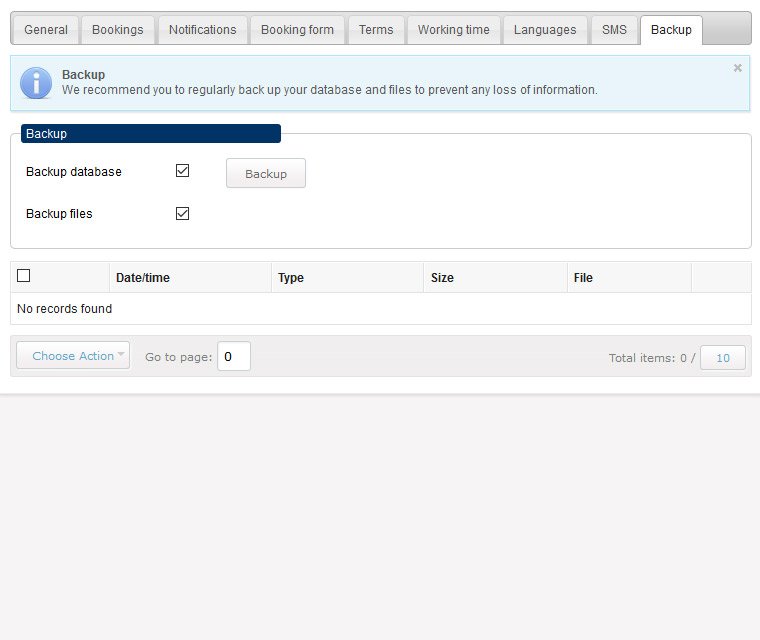Open the Working time tab
Screen dimensions: 760x640
[454, 30]
